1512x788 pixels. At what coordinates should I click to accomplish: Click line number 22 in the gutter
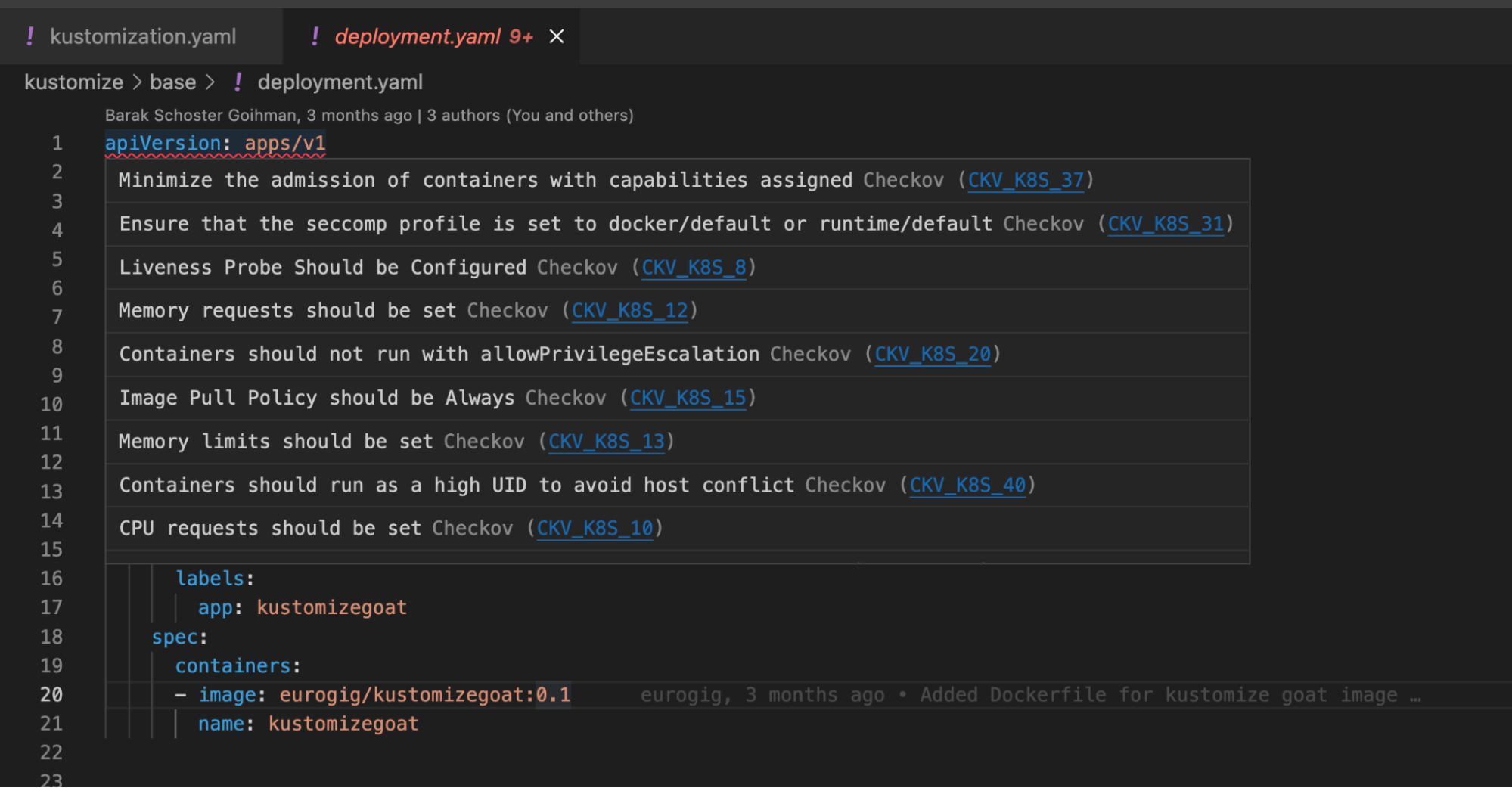51,753
